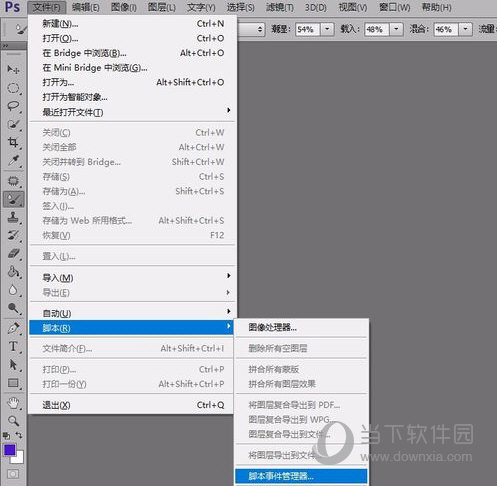Open the 帮助(H) menu
Viewport: 497px width, 486px height.
[x=436, y=7]
